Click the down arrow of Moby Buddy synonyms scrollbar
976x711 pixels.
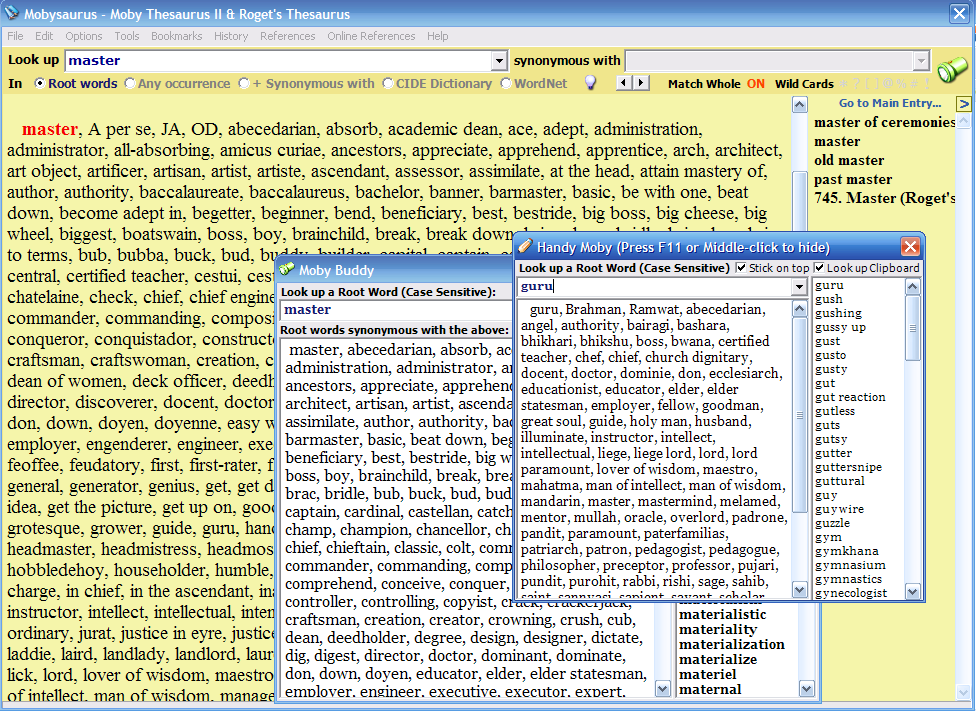click(x=662, y=689)
